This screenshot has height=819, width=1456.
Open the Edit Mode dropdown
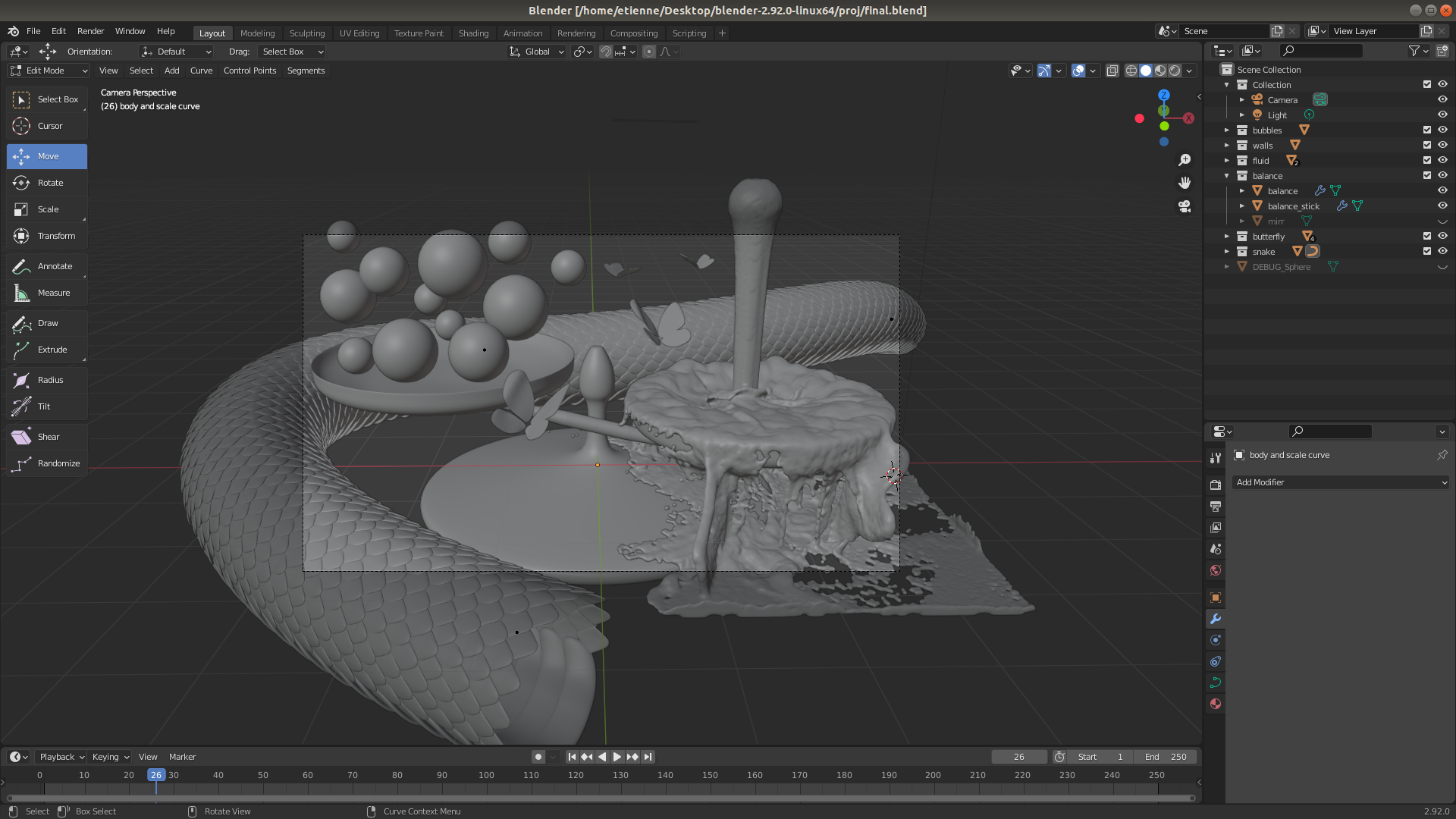click(49, 71)
